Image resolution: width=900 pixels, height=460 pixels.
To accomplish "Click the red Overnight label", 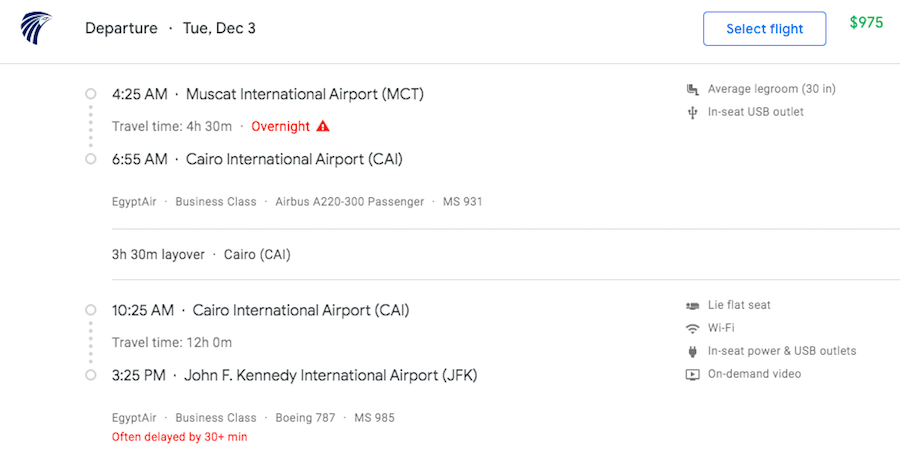I will (x=281, y=126).
